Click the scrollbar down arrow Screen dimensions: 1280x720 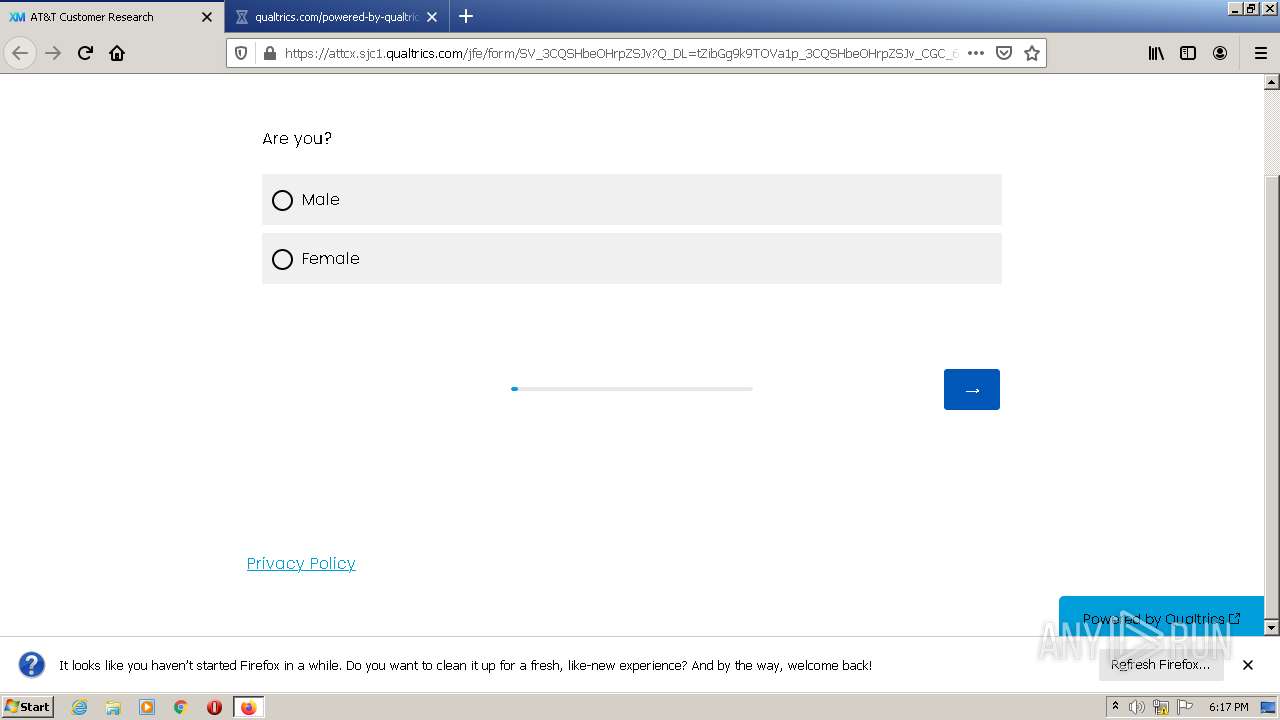click(1271, 627)
